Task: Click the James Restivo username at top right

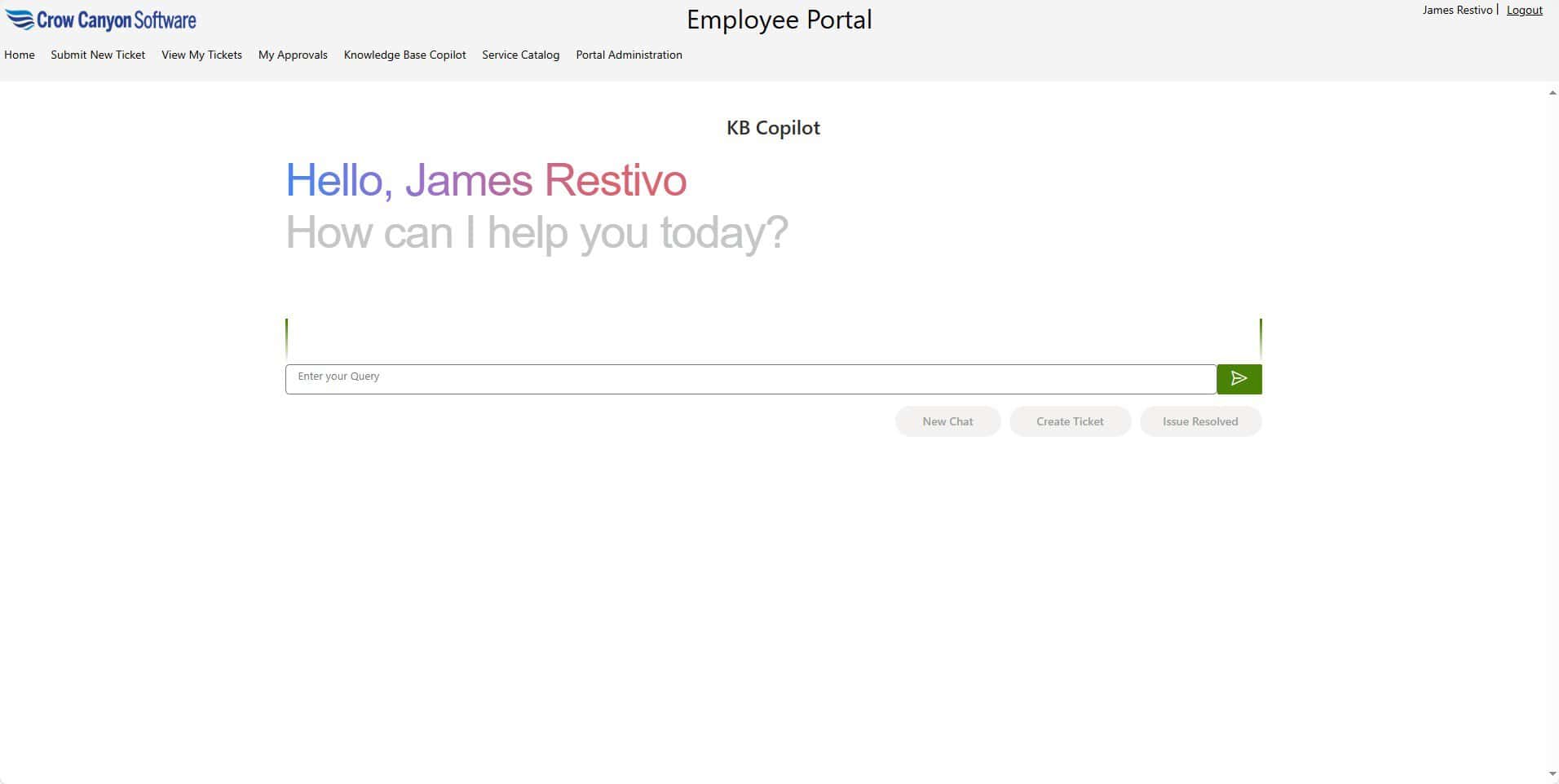Action: pos(1457,11)
